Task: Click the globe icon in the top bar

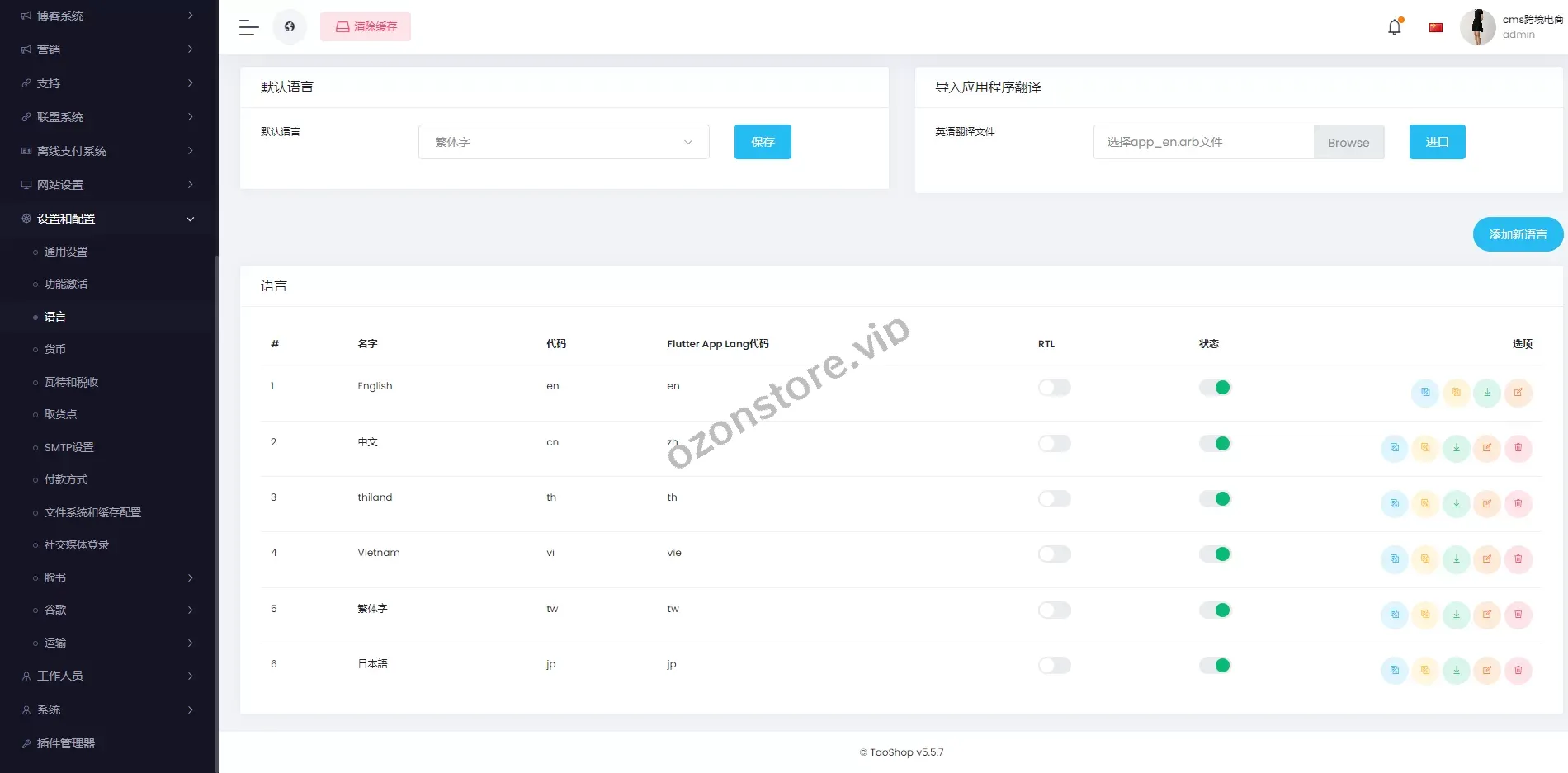Action: [289, 26]
